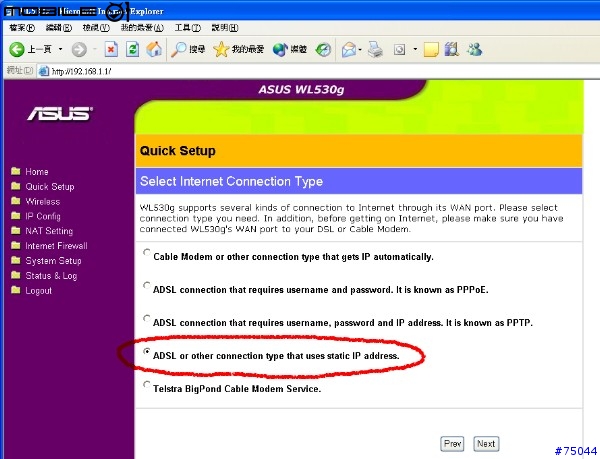
Task: Open the History clock toolbar icon
Action: (323, 49)
